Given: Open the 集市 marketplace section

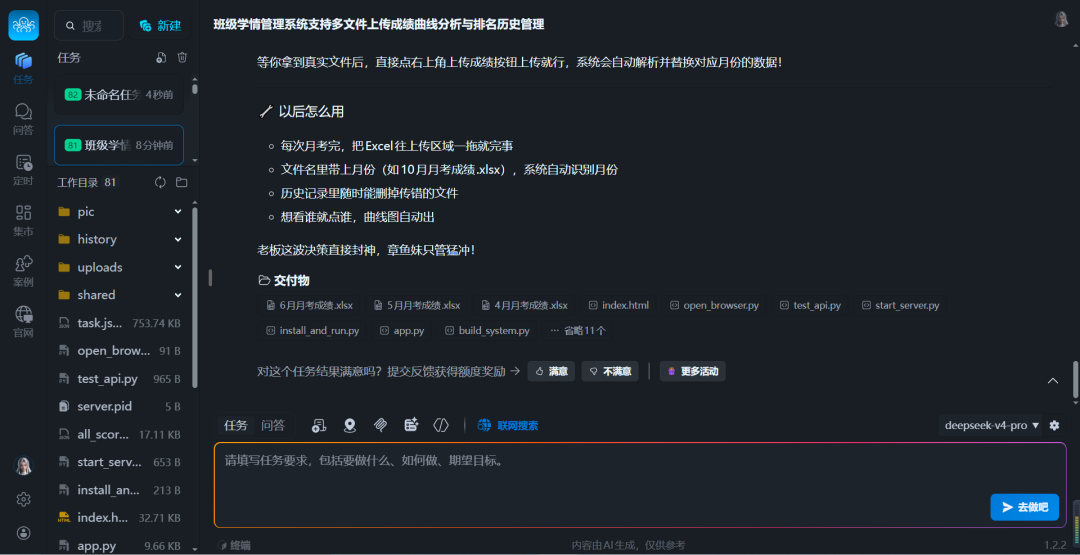Looking at the screenshot, I should pyautogui.click(x=23, y=220).
